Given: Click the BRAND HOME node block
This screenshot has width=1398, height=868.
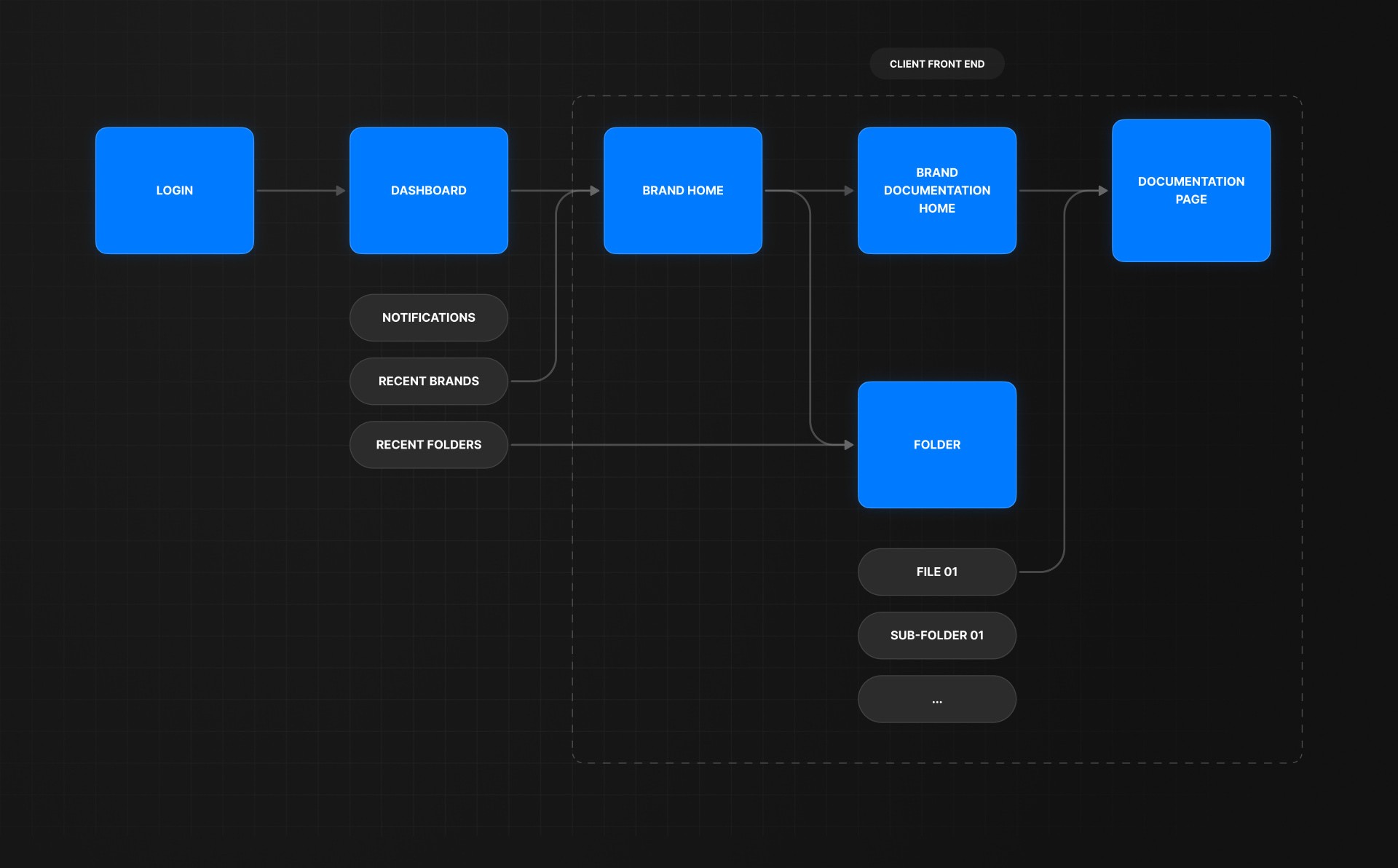Looking at the screenshot, I should (x=682, y=190).
